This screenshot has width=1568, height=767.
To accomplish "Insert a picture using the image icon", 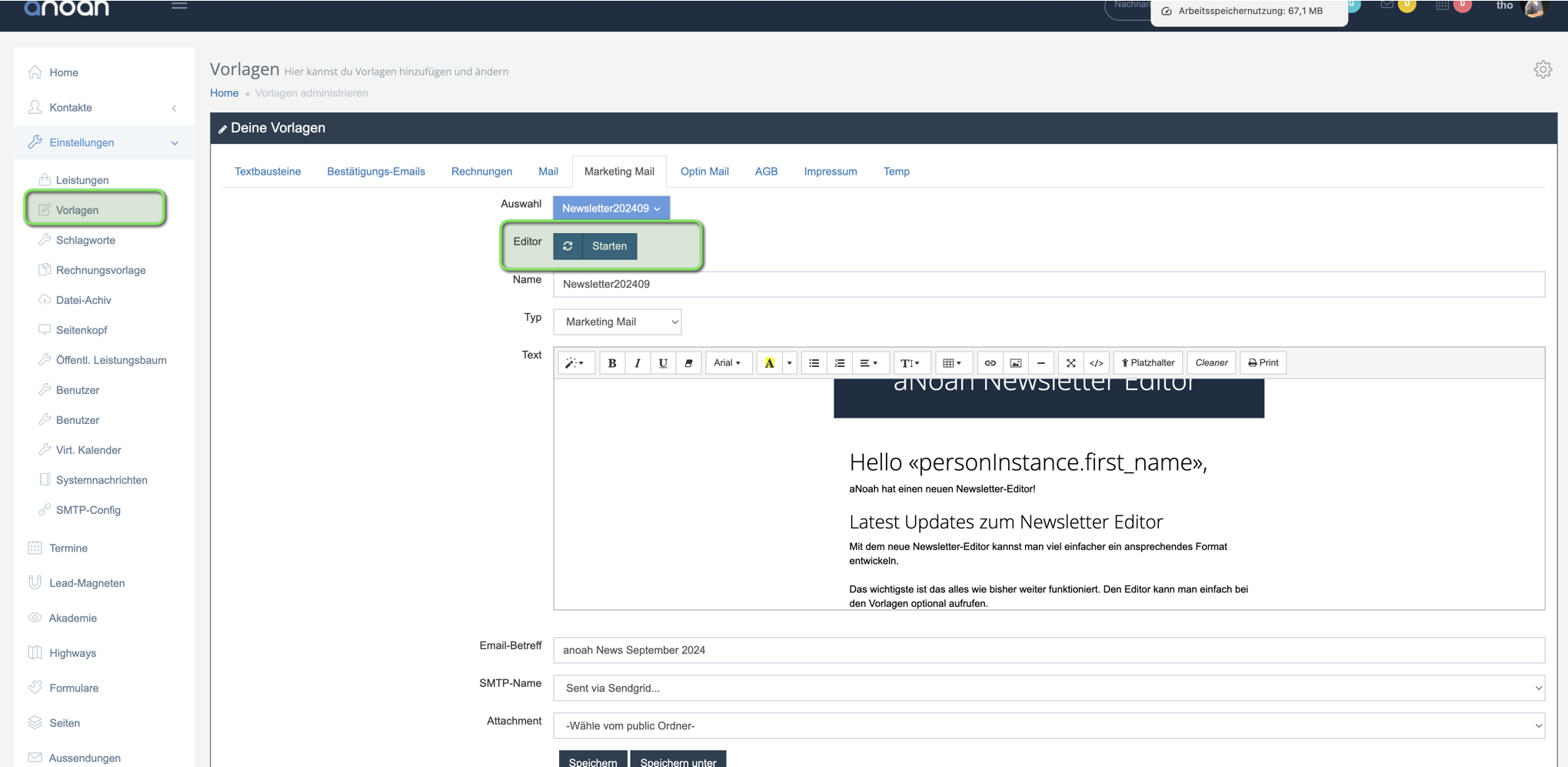I will pyautogui.click(x=1015, y=363).
